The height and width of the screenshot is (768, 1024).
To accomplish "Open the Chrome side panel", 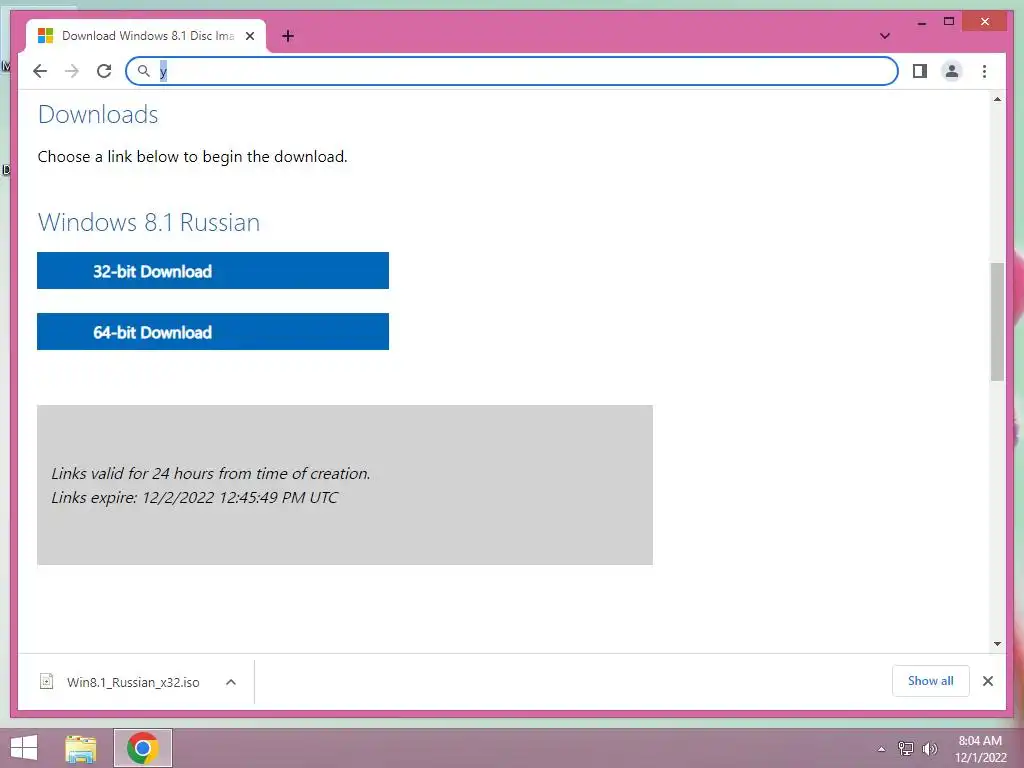I will click(920, 71).
